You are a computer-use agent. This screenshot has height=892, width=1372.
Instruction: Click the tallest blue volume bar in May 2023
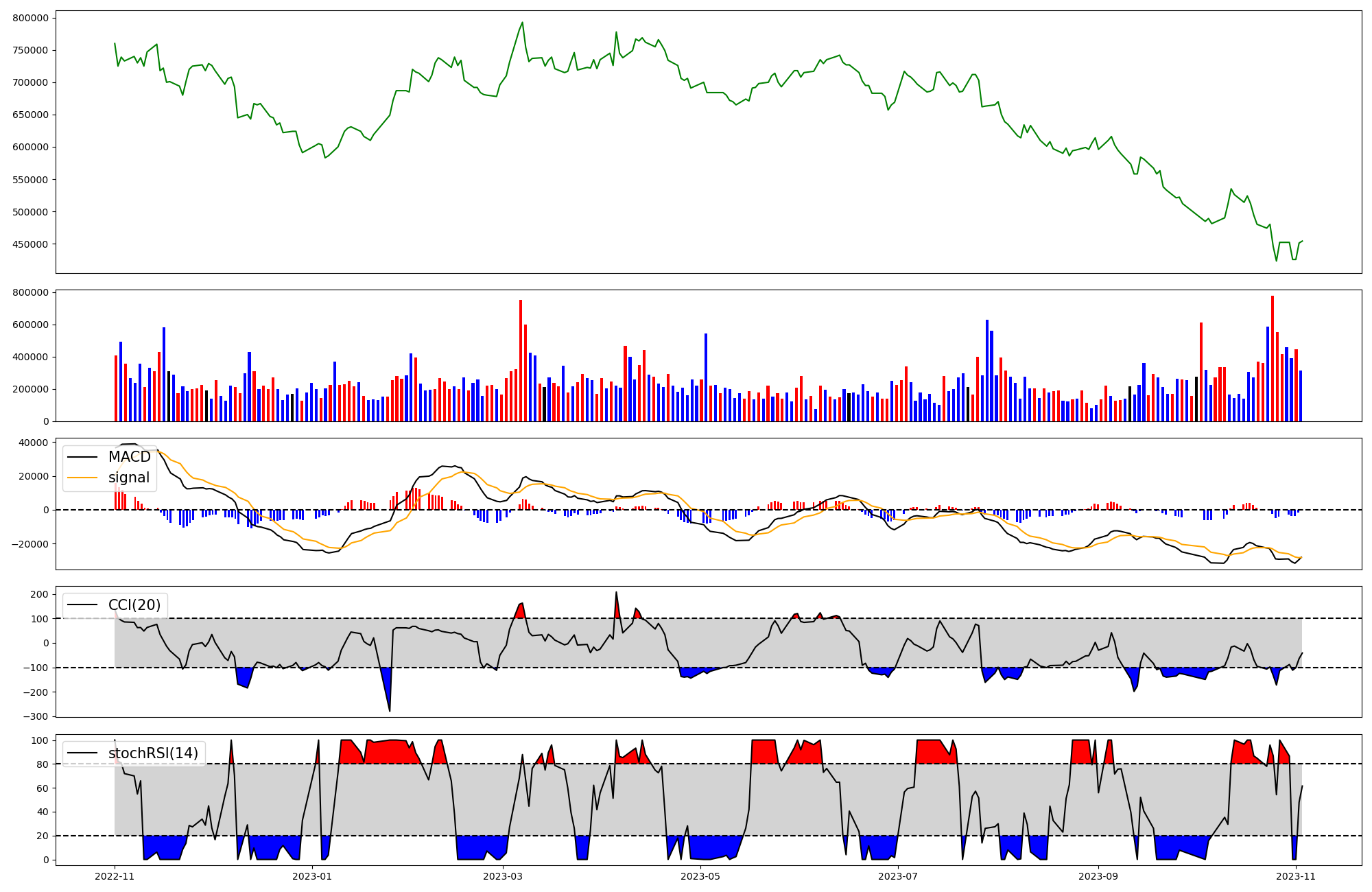pyautogui.click(x=706, y=377)
